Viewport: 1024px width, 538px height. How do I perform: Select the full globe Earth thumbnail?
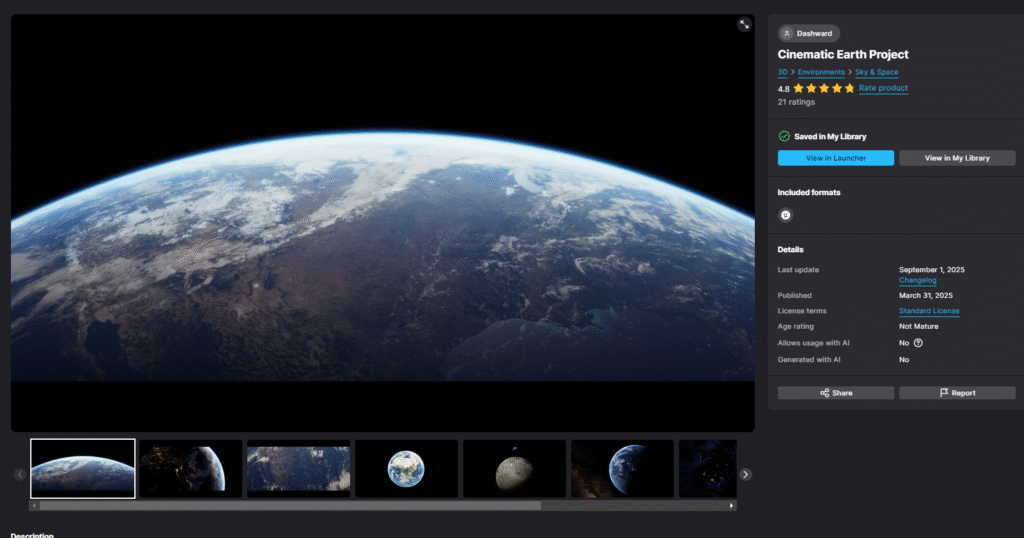point(406,469)
